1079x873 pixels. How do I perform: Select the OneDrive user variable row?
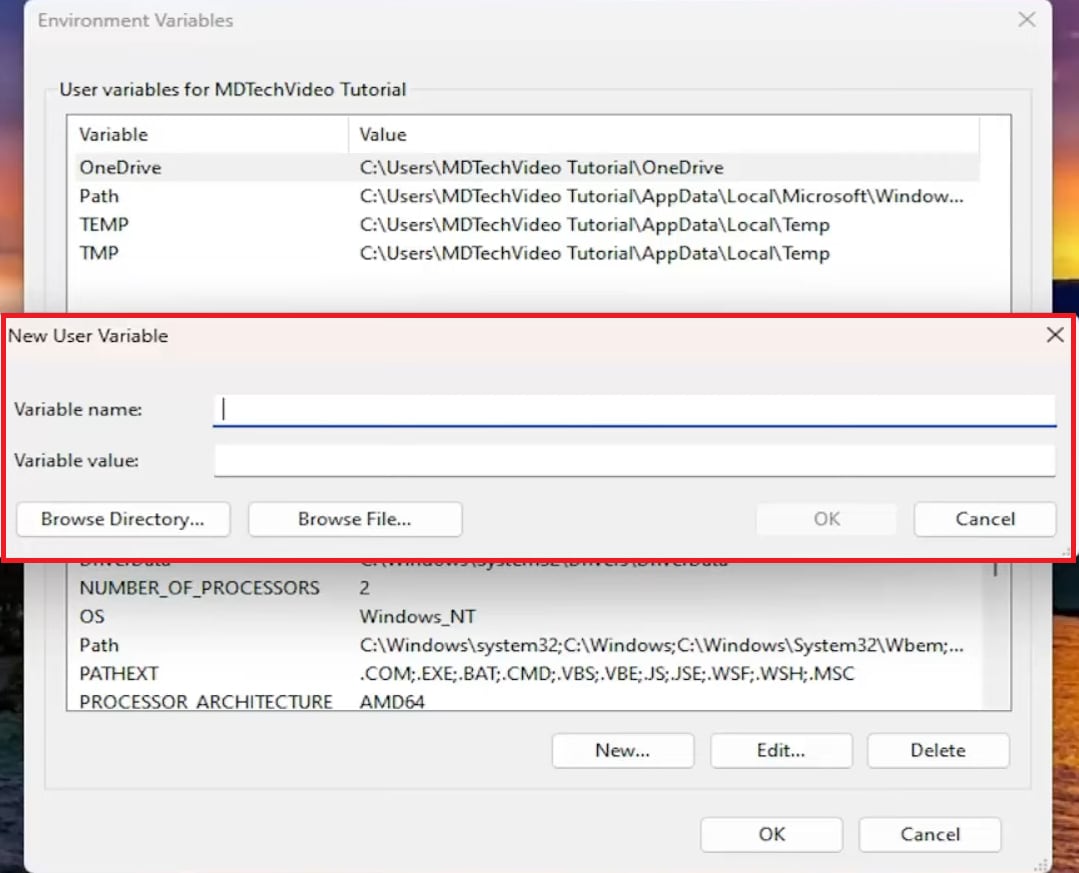point(527,168)
